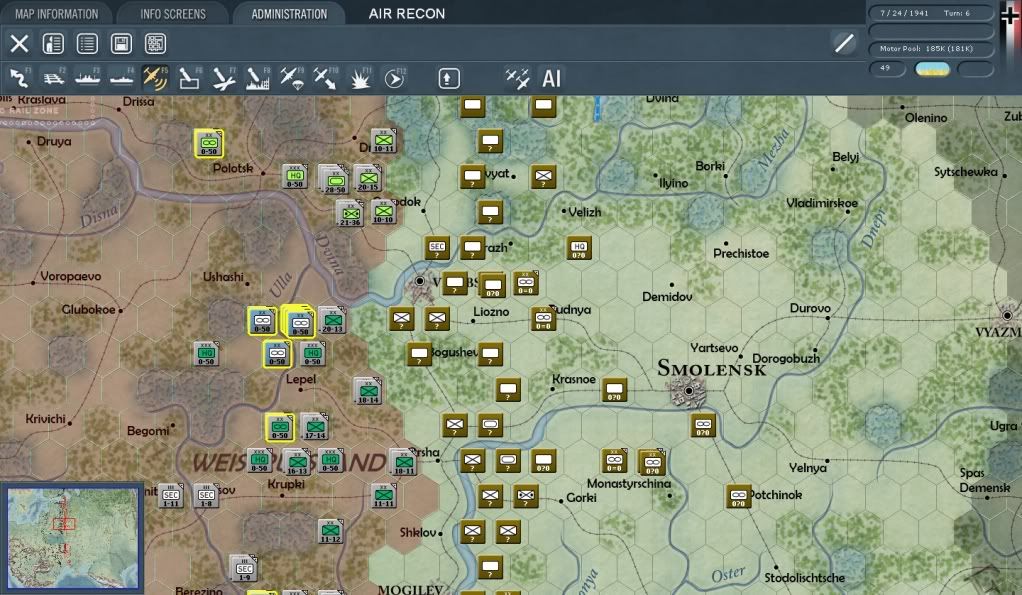This screenshot has height=595, width=1022.
Task: Select the Soviet SEC unit near Vitebsk
Action: pos(437,248)
